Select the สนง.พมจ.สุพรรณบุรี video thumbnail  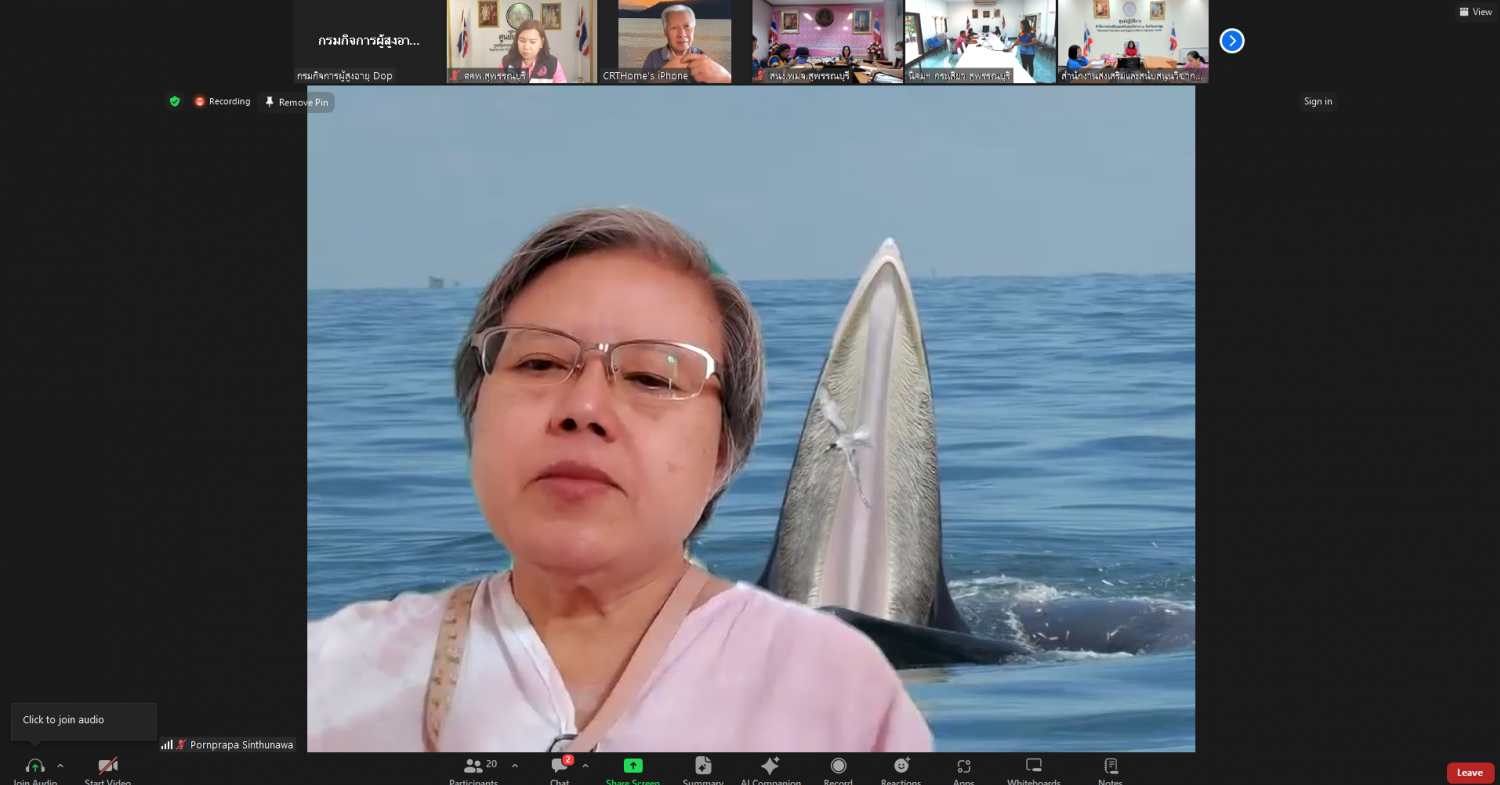point(827,41)
